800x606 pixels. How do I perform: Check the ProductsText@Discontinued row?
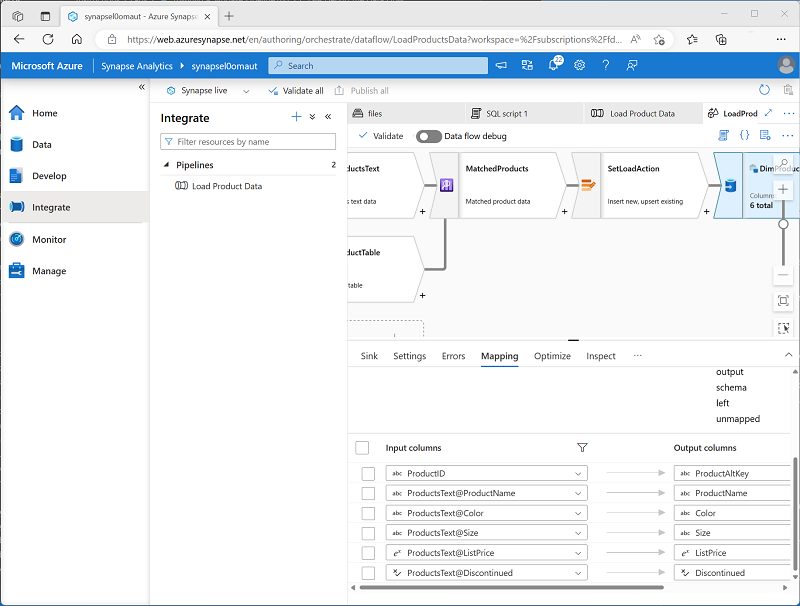pyautogui.click(x=368, y=573)
